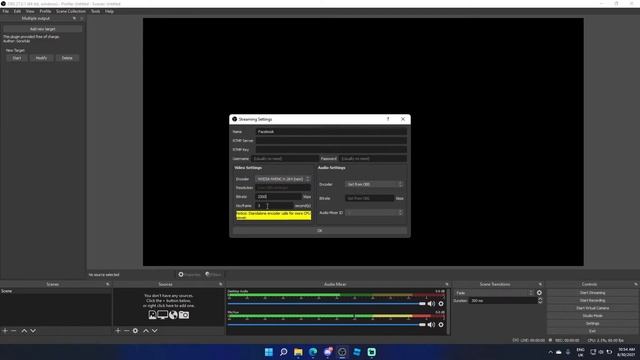Add a new scene with plus icon
Image resolution: width=640 pixels, height=360 pixels.
coord(5,331)
